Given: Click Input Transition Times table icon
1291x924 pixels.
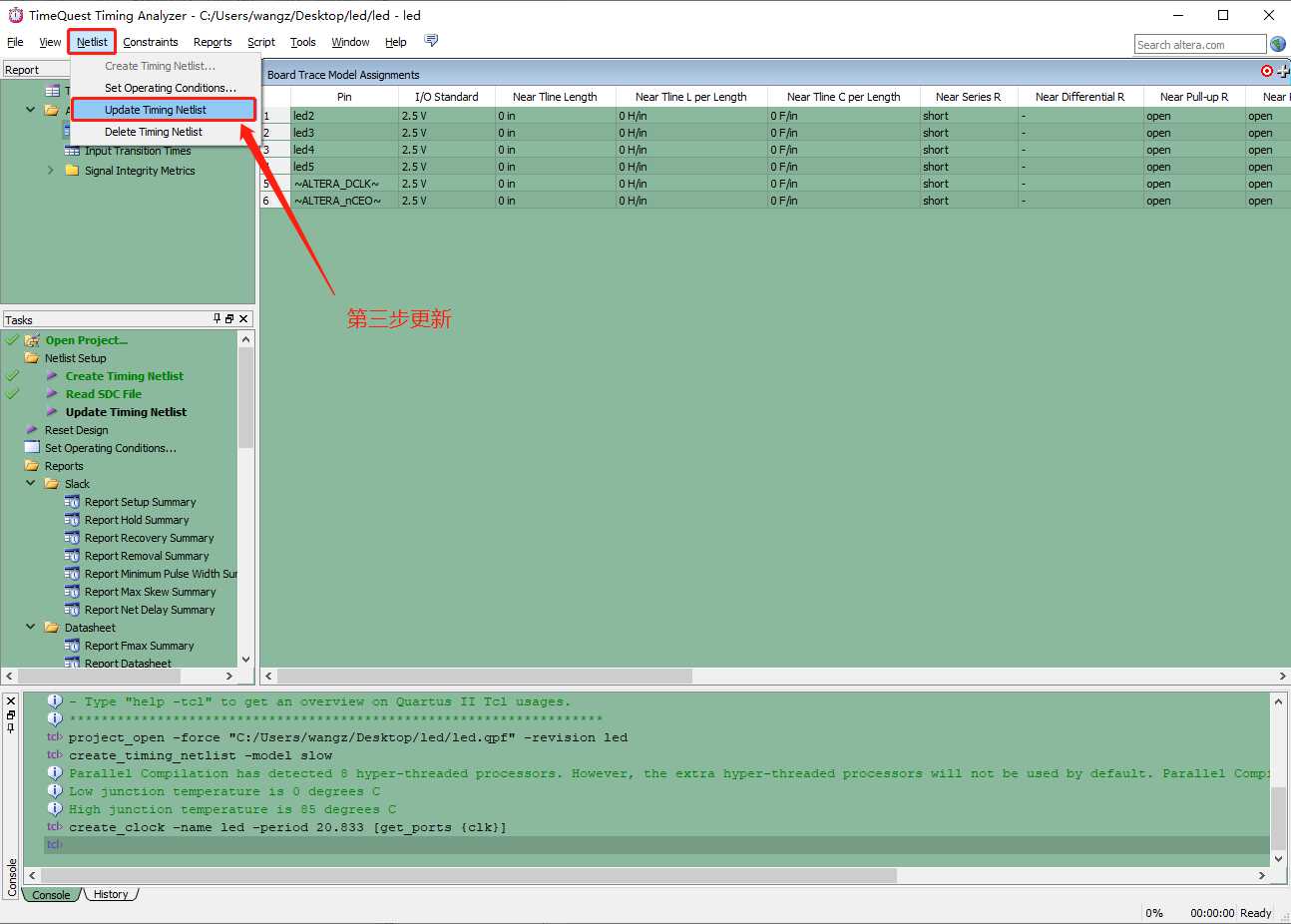Looking at the screenshot, I should click(x=72, y=151).
